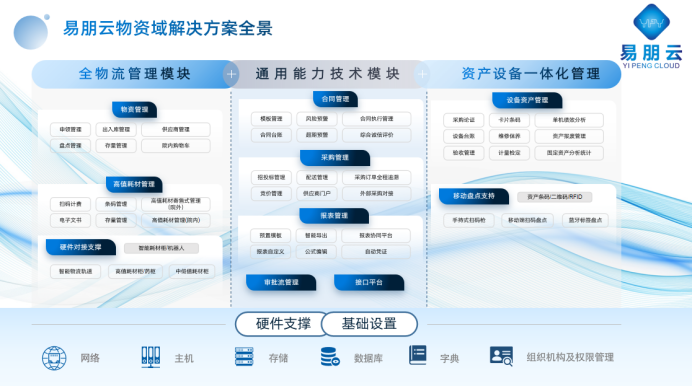Click the 条码管理 box
This screenshot has height=387, width=692.
click(116, 204)
